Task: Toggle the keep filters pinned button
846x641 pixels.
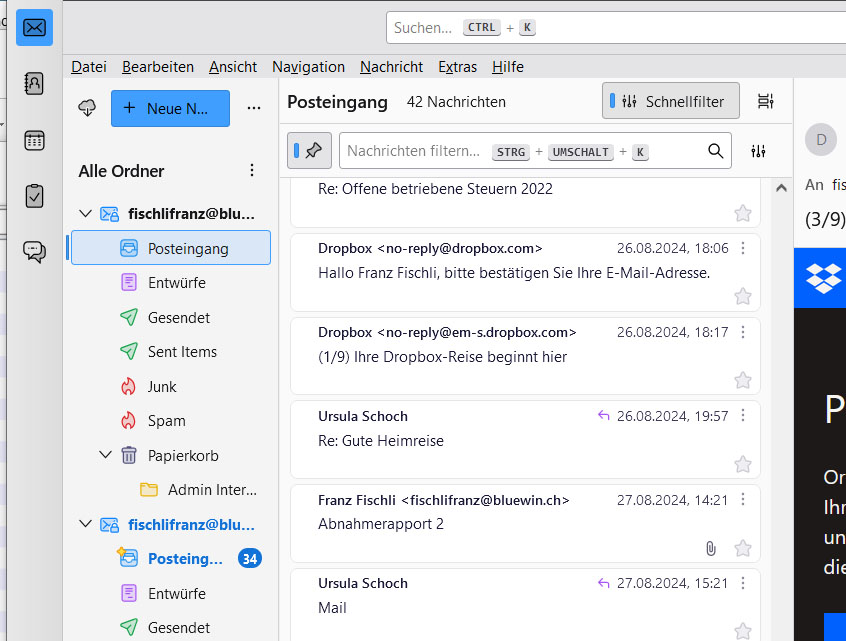Action: click(309, 151)
